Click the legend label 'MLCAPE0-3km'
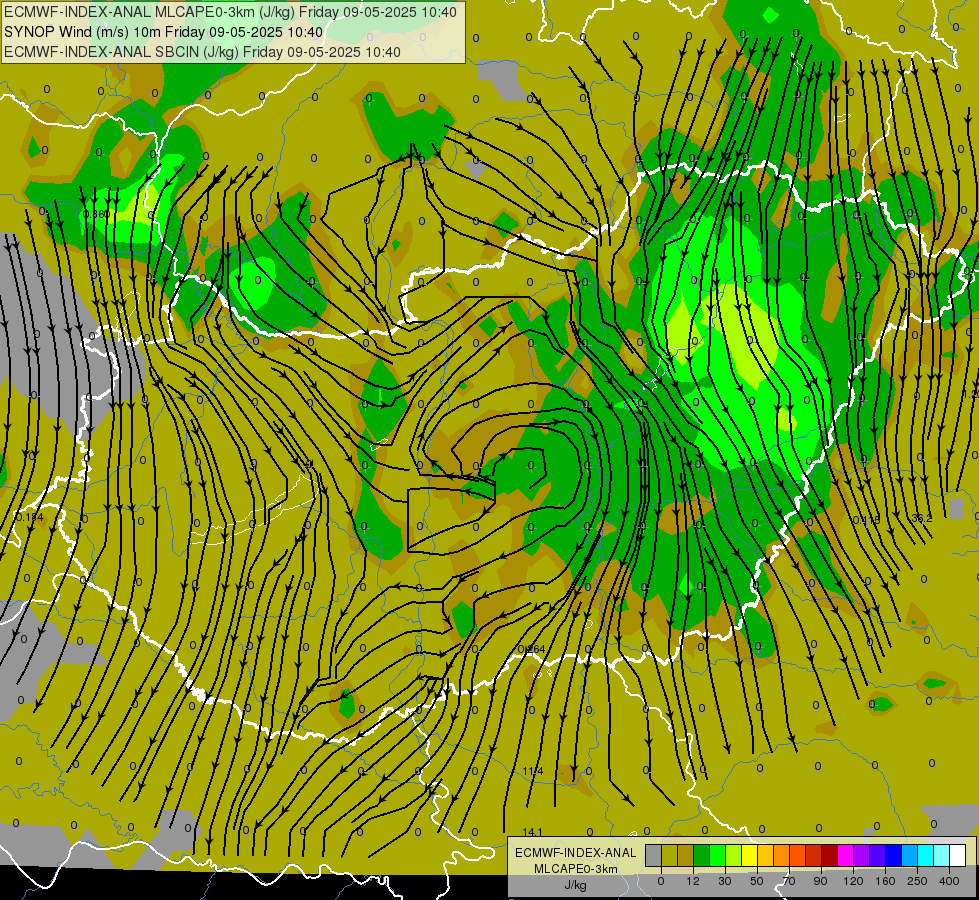The image size is (979, 900). pos(576,869)
